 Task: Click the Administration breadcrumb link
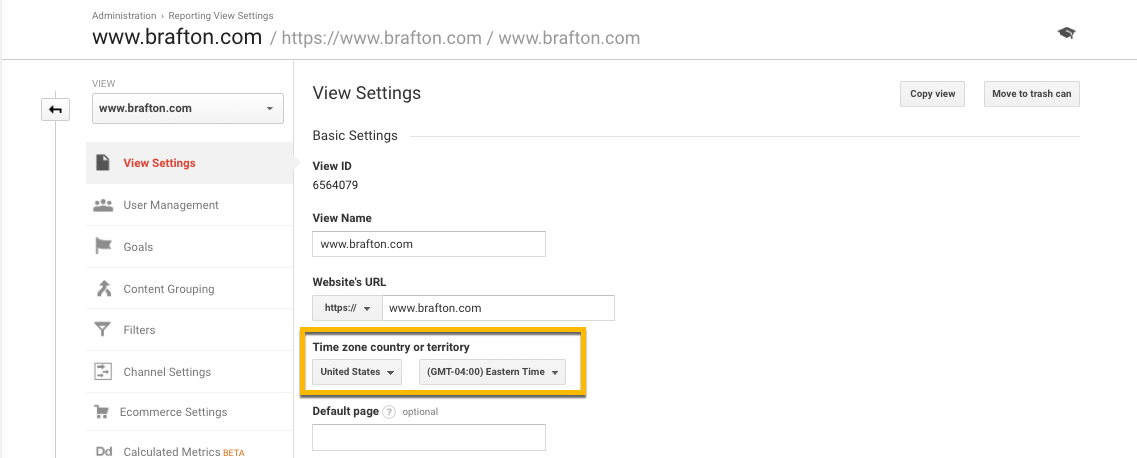[124, 16]
